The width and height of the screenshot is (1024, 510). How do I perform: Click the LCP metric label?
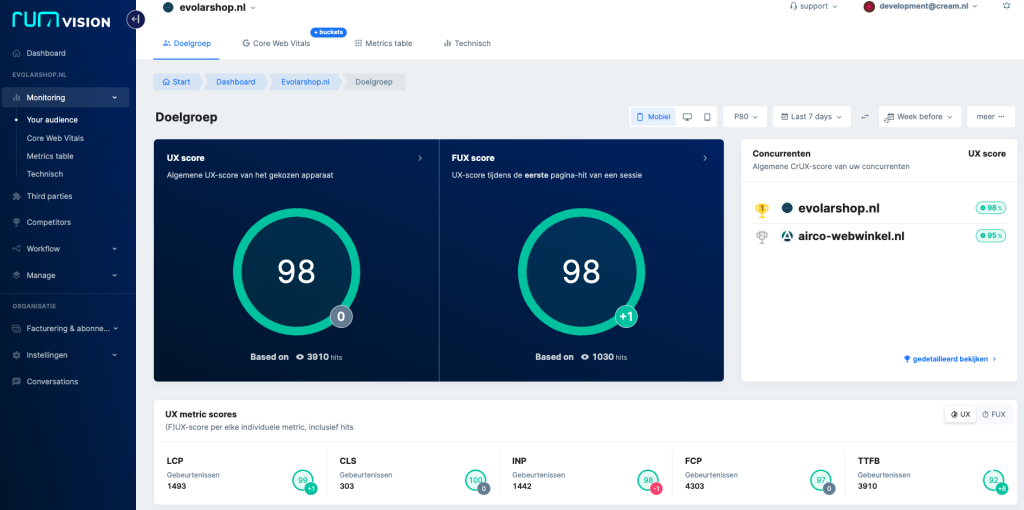tap(175, 460)
